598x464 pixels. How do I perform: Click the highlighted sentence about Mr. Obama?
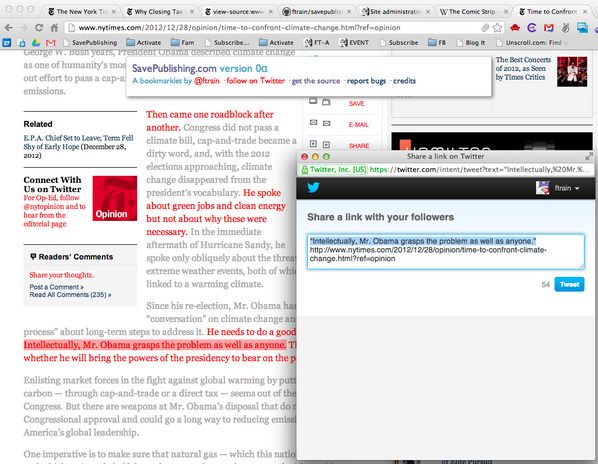(155, 345)
